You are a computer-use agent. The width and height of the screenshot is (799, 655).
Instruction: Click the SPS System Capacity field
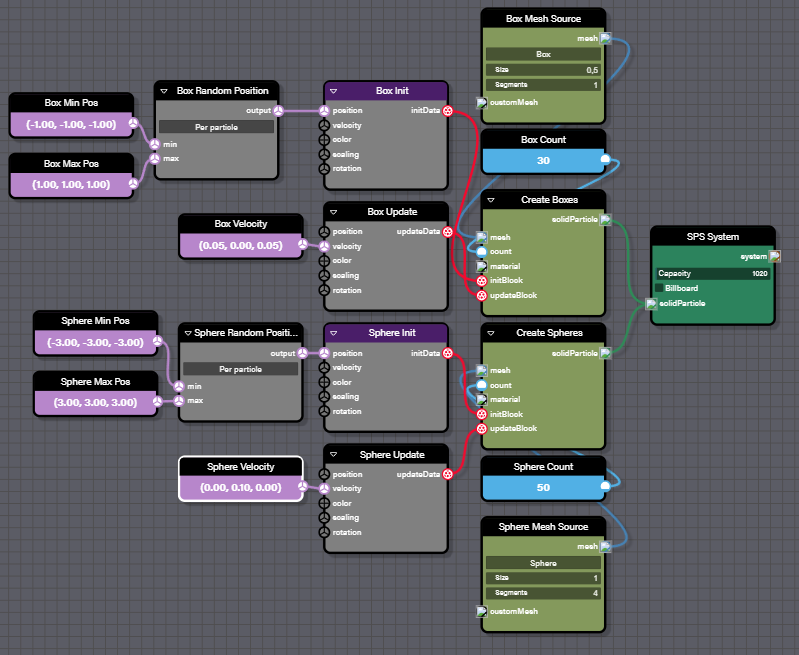click(713, 274)
